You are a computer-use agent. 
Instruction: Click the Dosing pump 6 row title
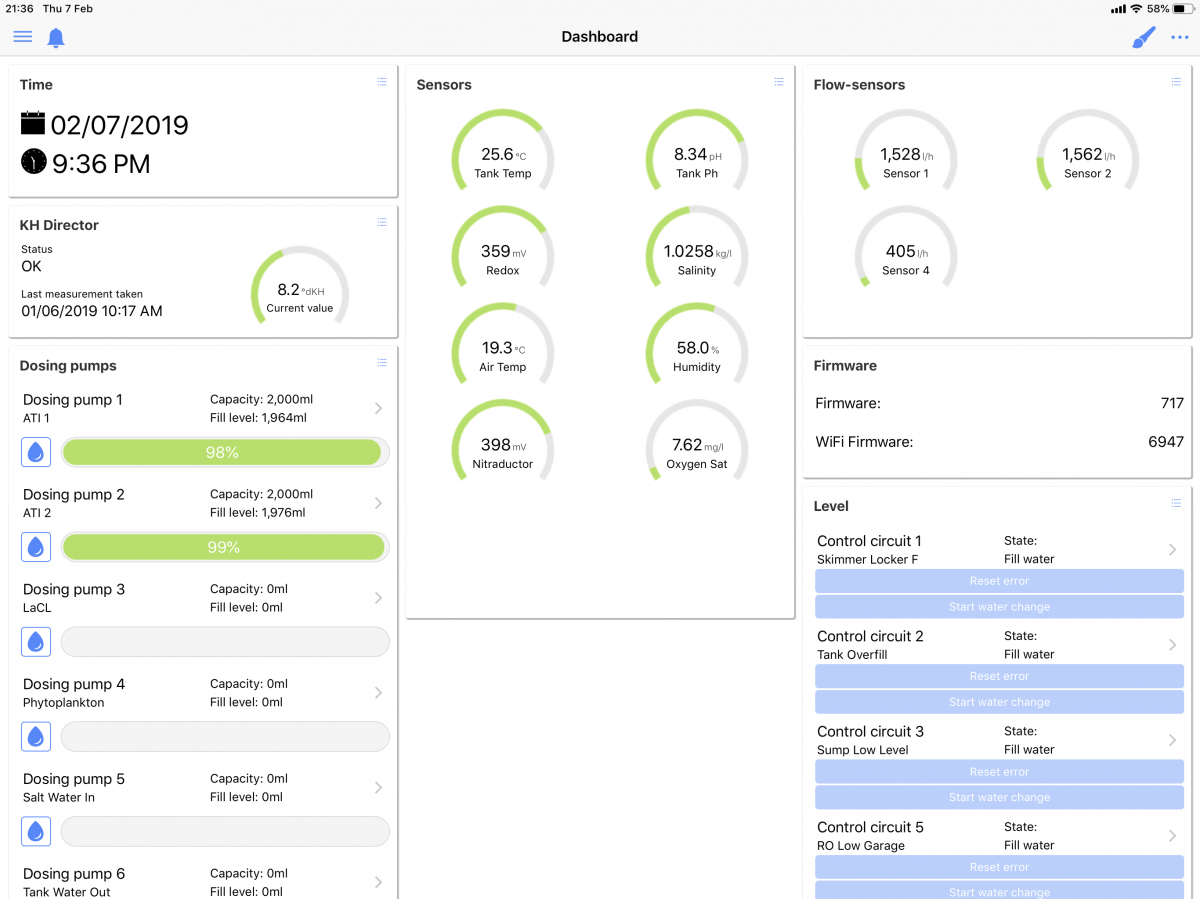tap(74, 874)
